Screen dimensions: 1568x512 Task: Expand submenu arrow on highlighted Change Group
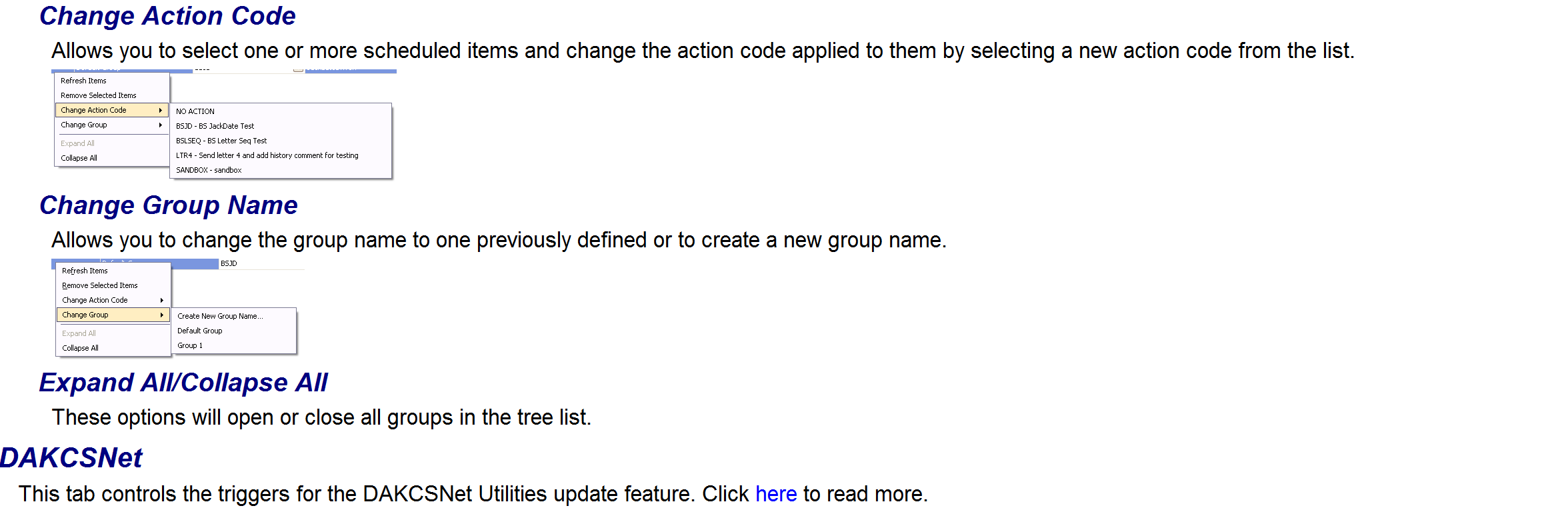pos(162,315)
